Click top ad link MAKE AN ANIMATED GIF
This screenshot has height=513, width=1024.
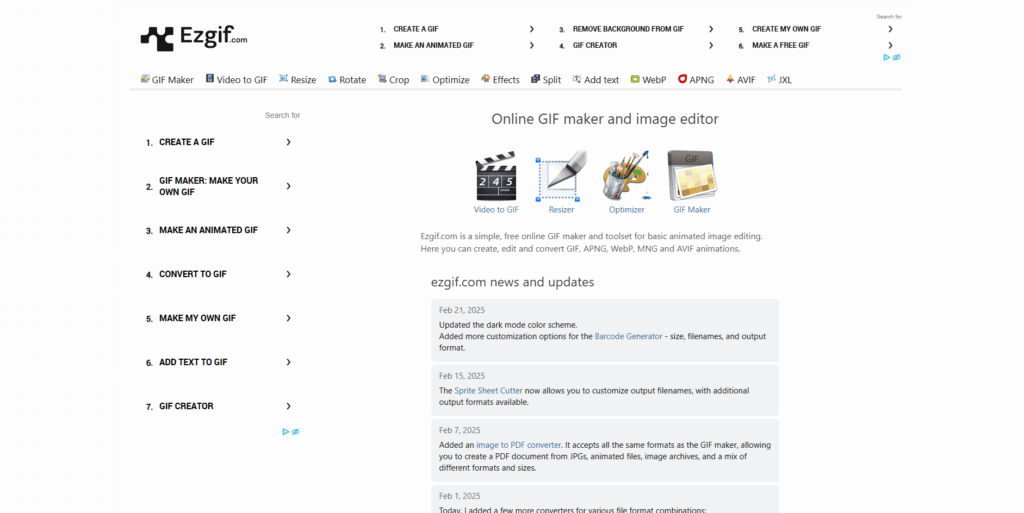434,45
